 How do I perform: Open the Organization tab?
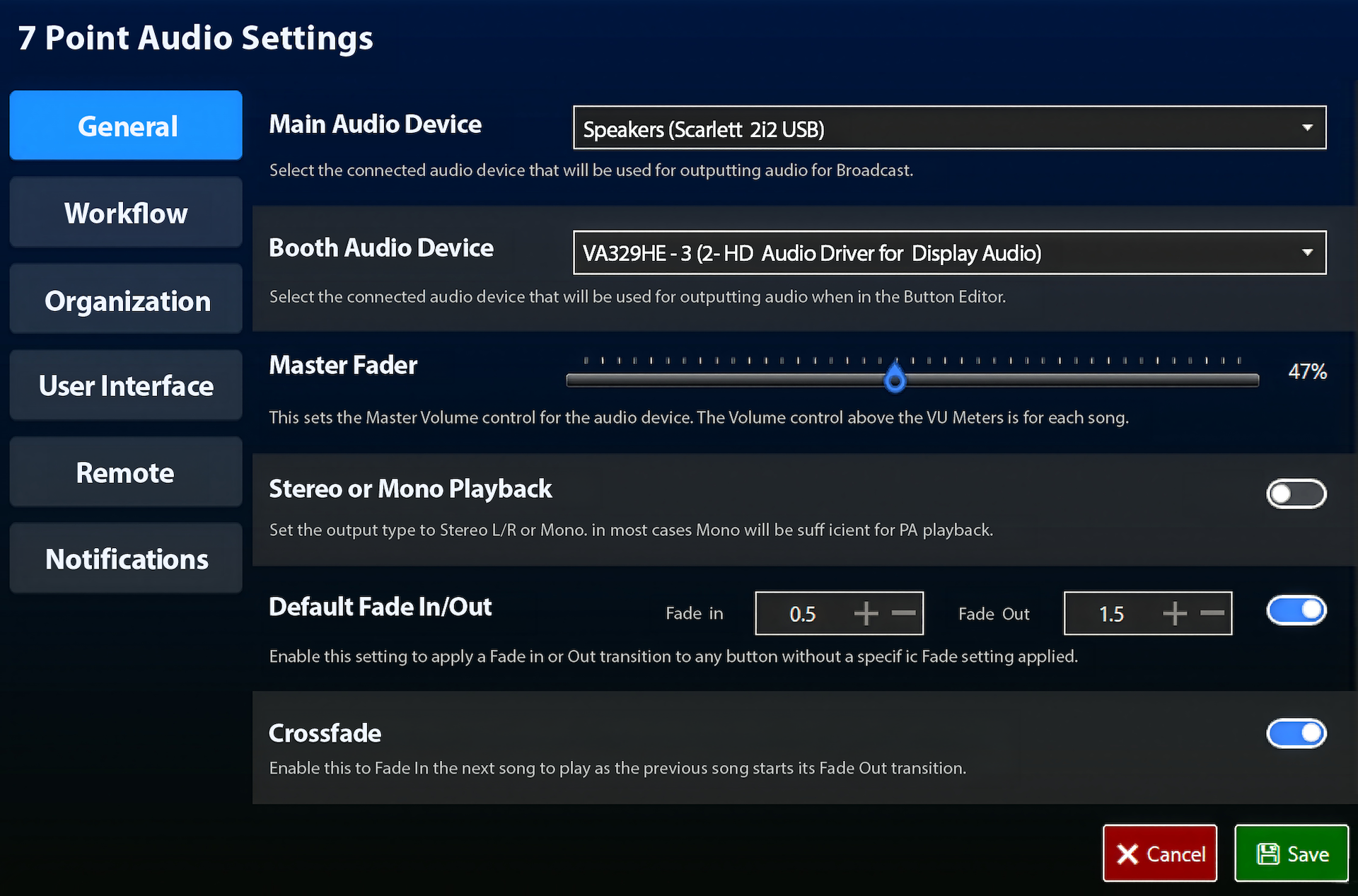pyautogui.click(x=126, y=299)
